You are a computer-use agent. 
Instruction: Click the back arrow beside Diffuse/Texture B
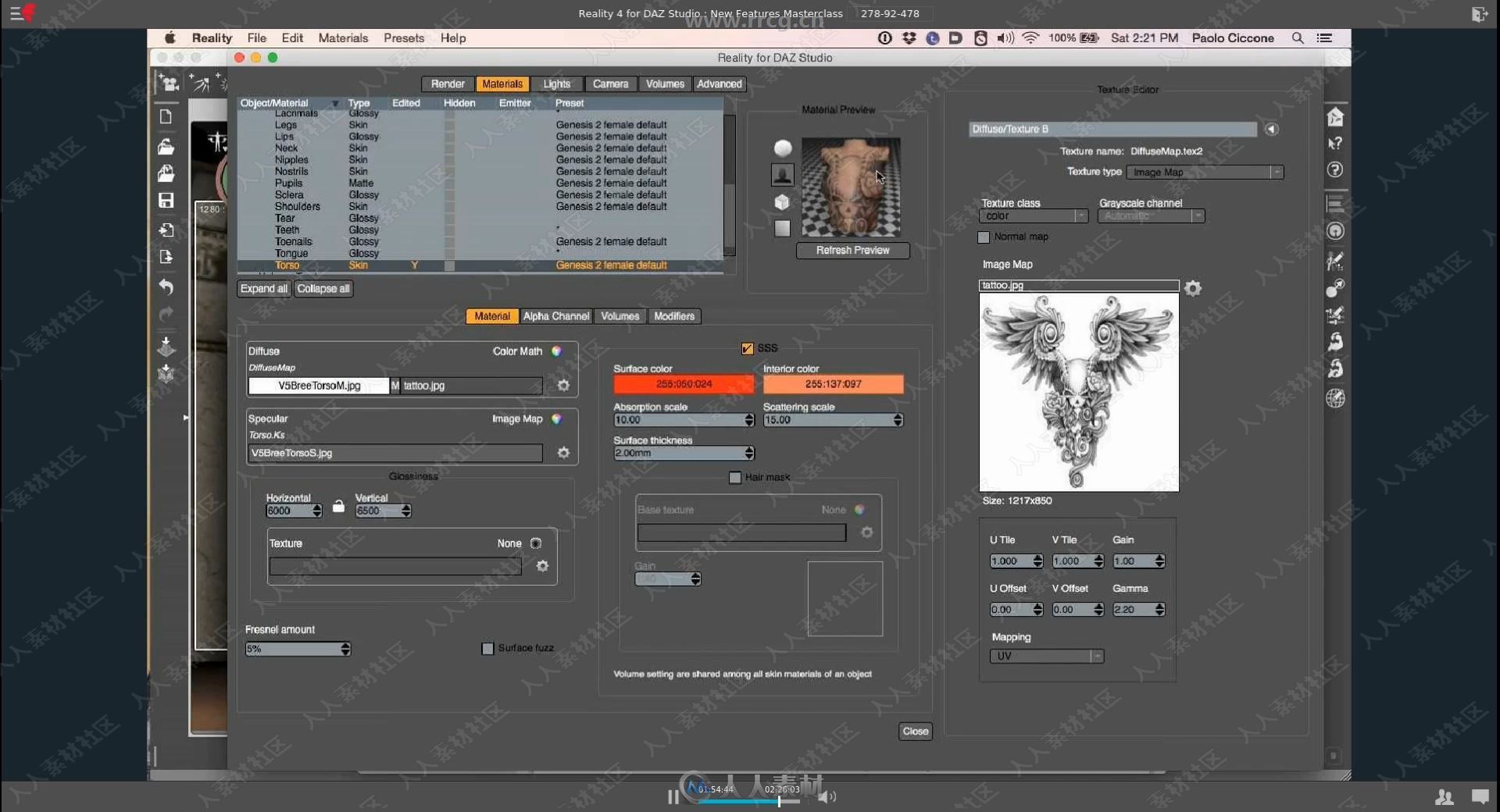[x=1272, y=130]
